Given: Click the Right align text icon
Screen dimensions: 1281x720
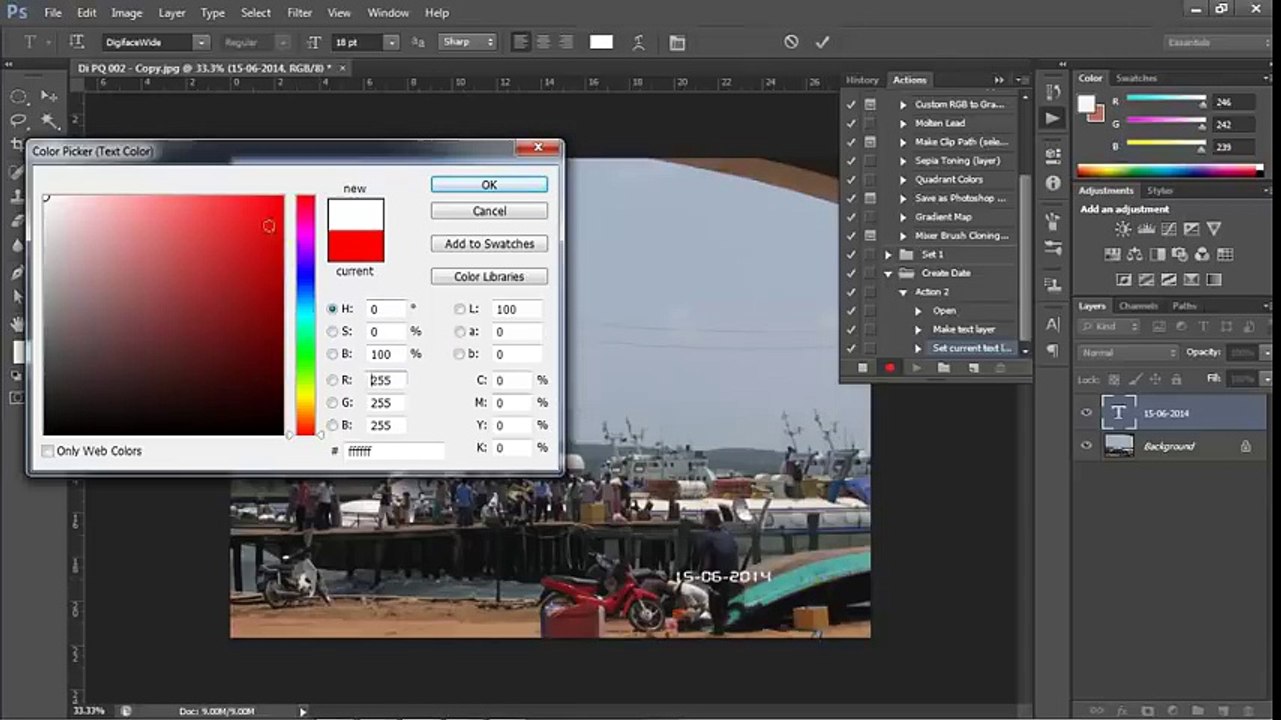Looking at the screenshot, I should (x=566, y=42).
